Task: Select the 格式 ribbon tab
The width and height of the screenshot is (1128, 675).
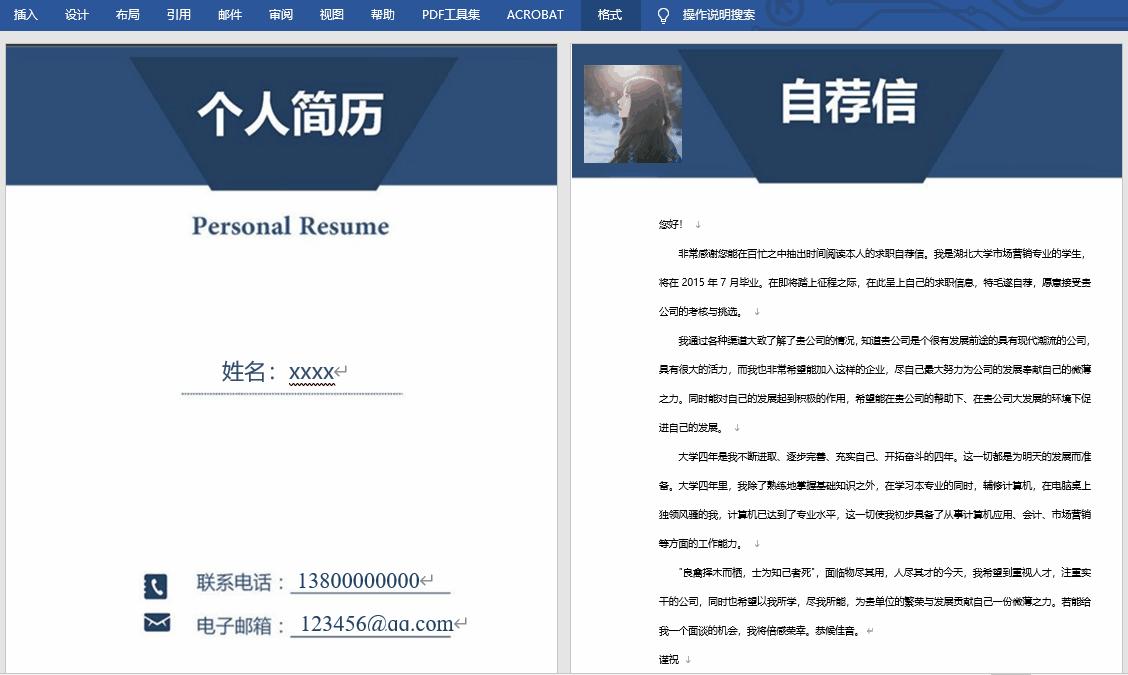Action: [x=610, y=15]
